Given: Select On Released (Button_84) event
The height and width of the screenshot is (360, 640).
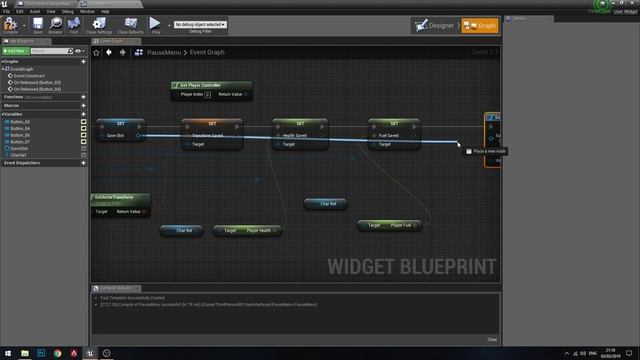Looking at the screenshot, I should point(37,89).
